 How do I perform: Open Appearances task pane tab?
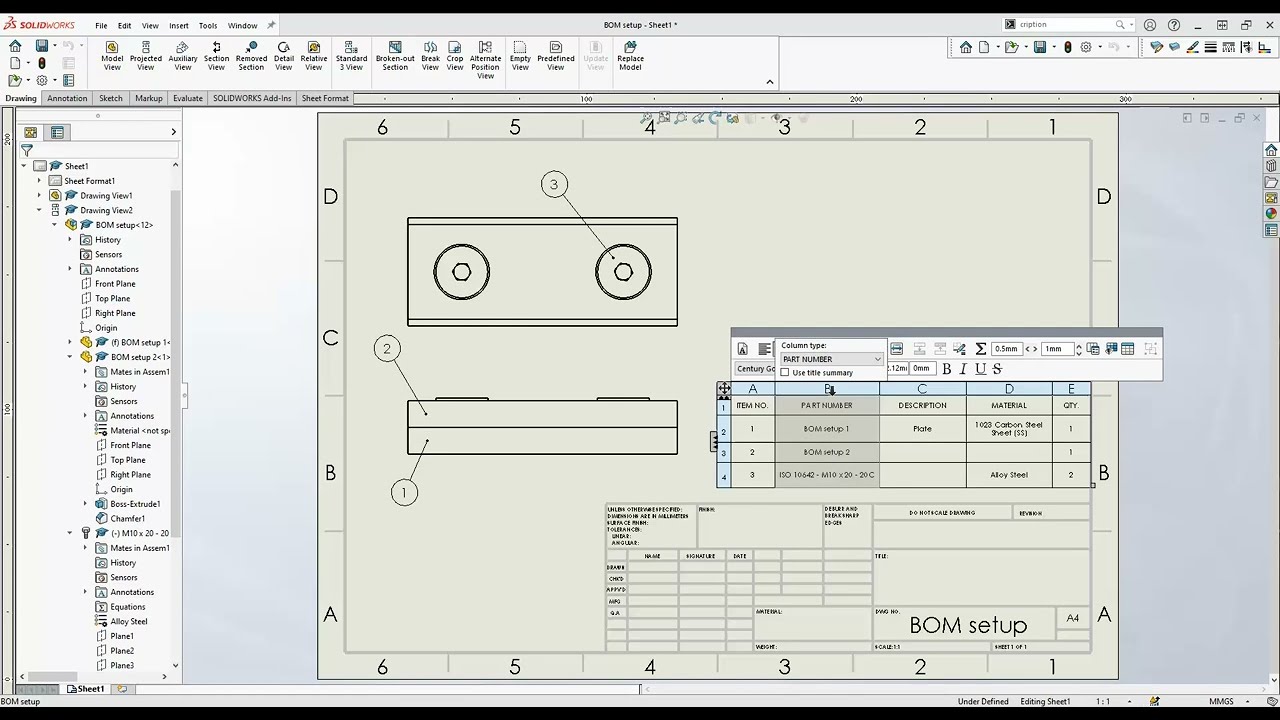(x=1271, y=213)
